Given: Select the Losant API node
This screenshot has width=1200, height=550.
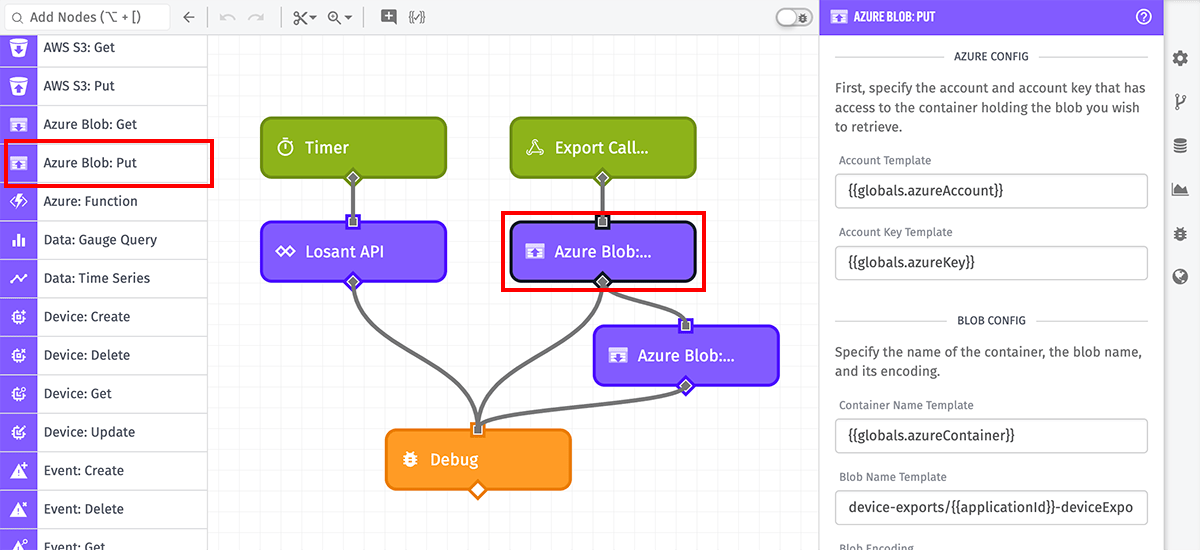Looking at the screenshot, I should tap(353, 252).
